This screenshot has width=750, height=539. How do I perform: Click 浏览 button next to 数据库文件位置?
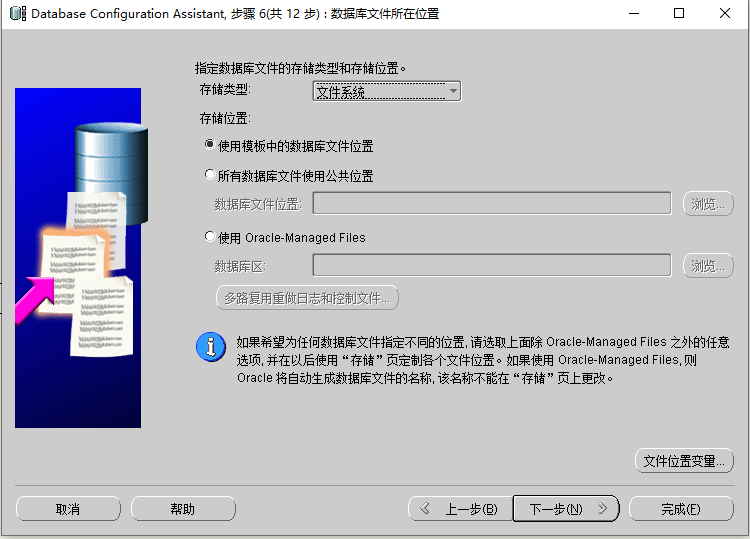point(708,204)
